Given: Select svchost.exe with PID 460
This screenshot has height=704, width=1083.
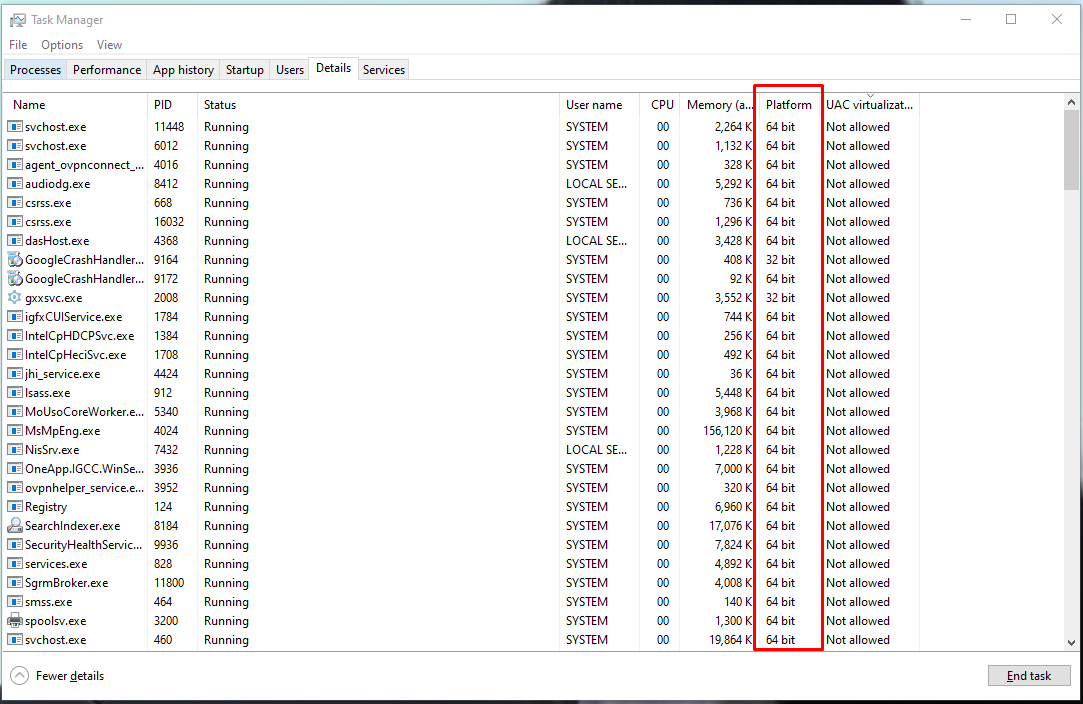Looking at the screenshot, I should [x=461, y=640].
